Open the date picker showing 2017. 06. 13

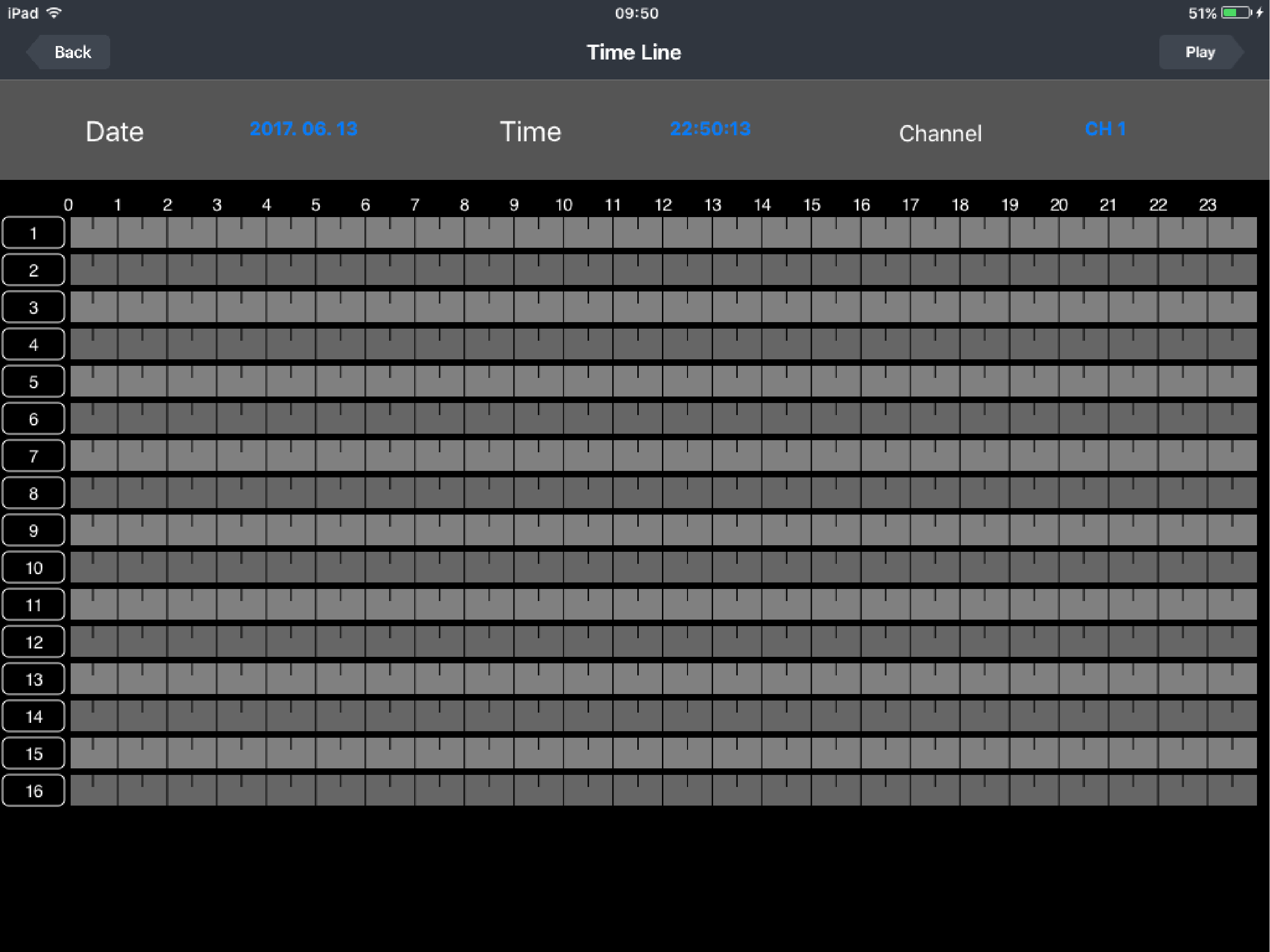[x=303, y=129]
